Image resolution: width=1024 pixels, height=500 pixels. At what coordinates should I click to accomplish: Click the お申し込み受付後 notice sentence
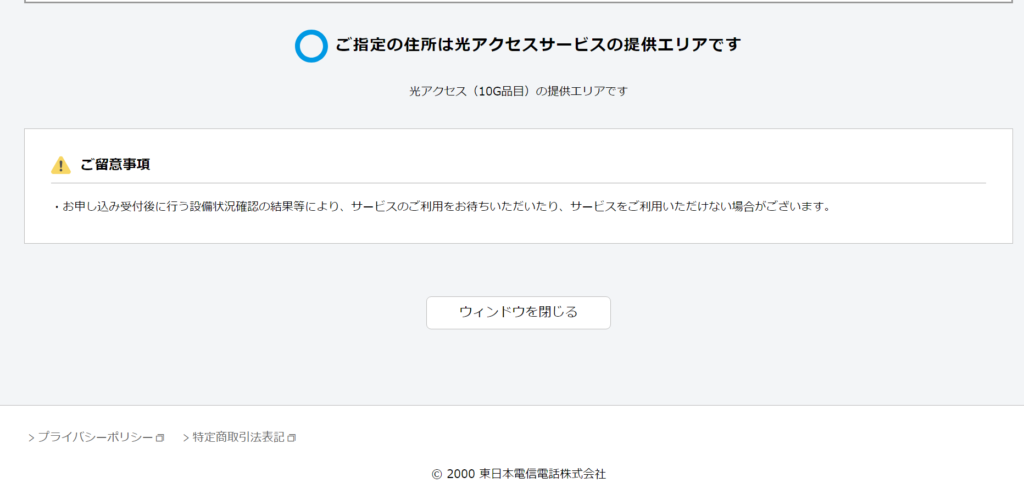442,207
